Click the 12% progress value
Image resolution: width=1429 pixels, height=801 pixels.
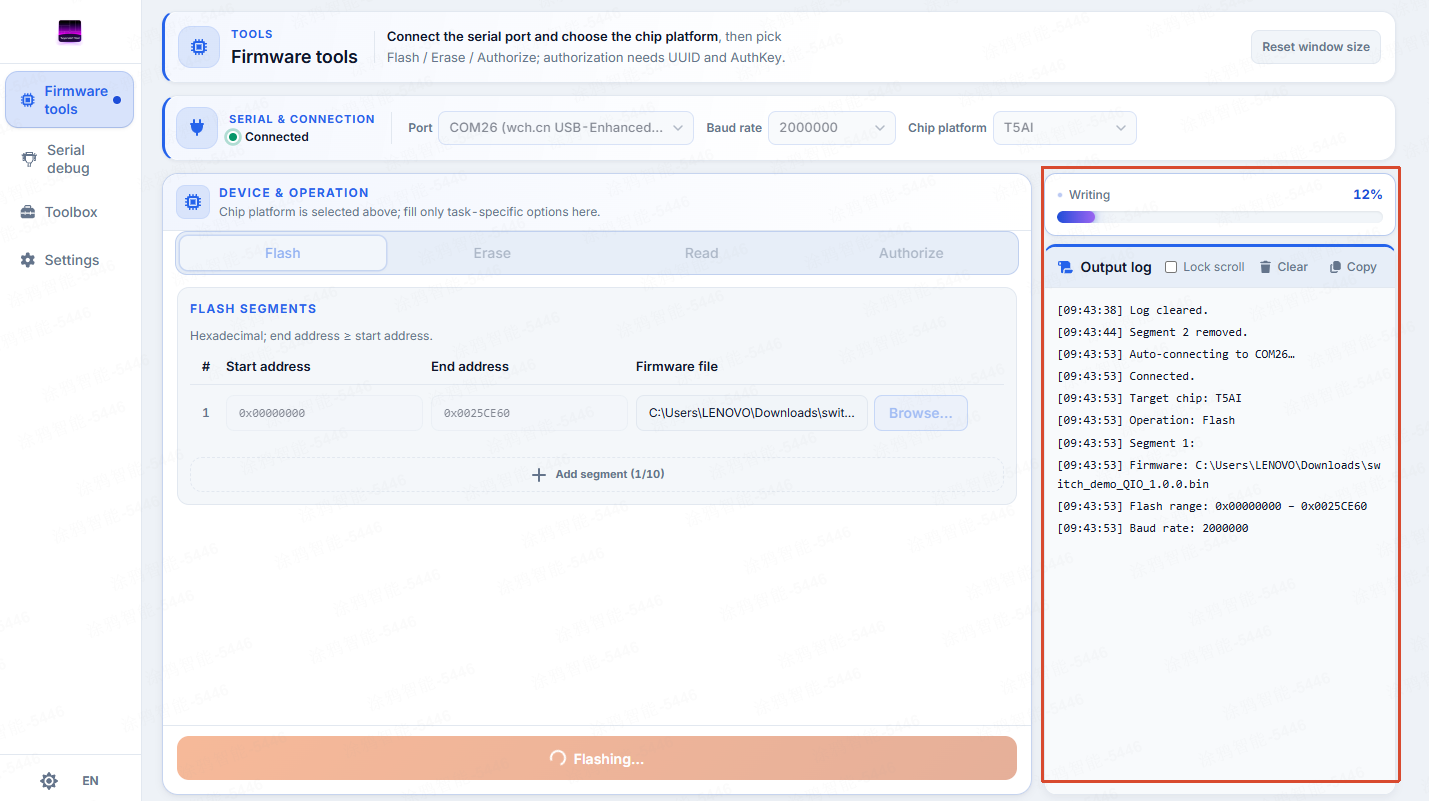(1367, 194)
